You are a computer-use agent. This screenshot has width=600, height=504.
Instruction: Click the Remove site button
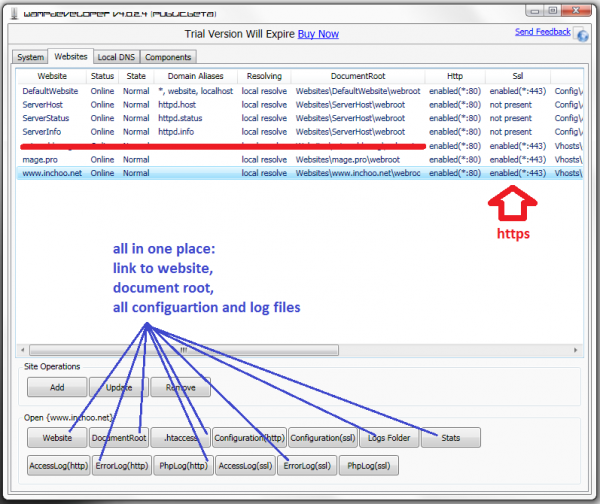tap(181, 387)
